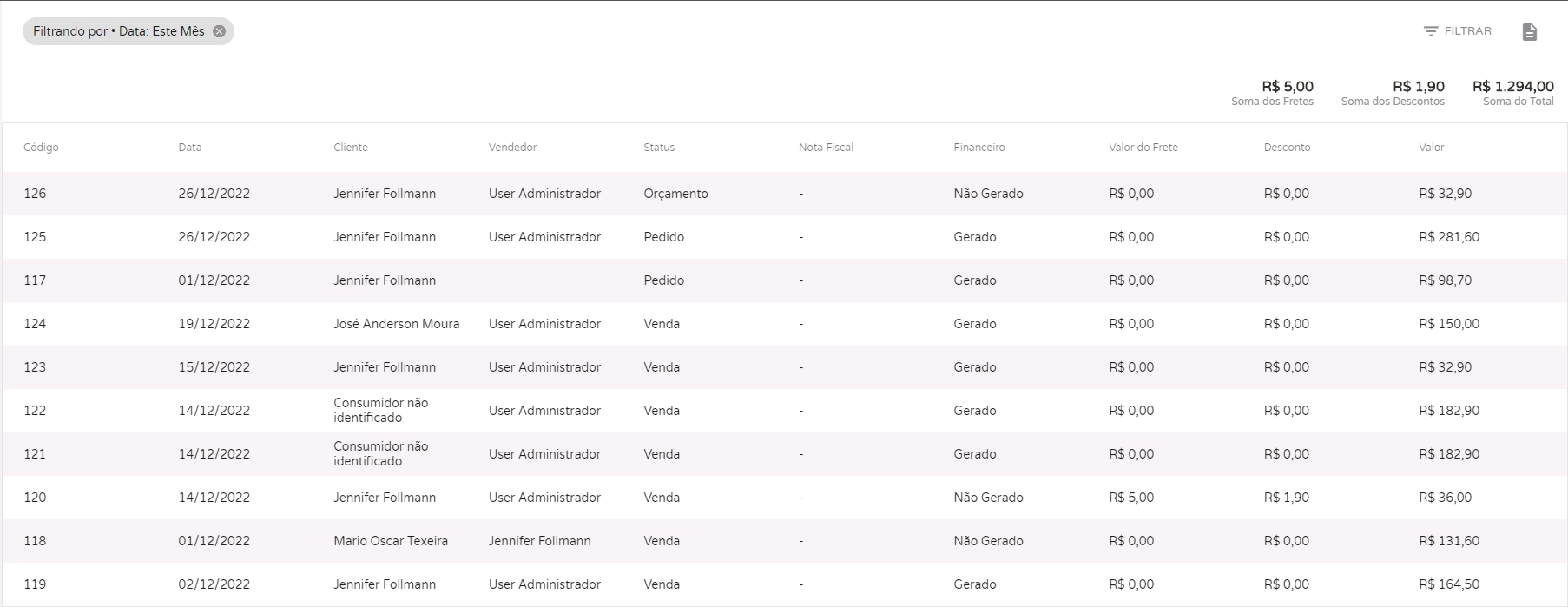Sort by the Código column header
This screenshot has width=1568, height=607.
[41, 148]
